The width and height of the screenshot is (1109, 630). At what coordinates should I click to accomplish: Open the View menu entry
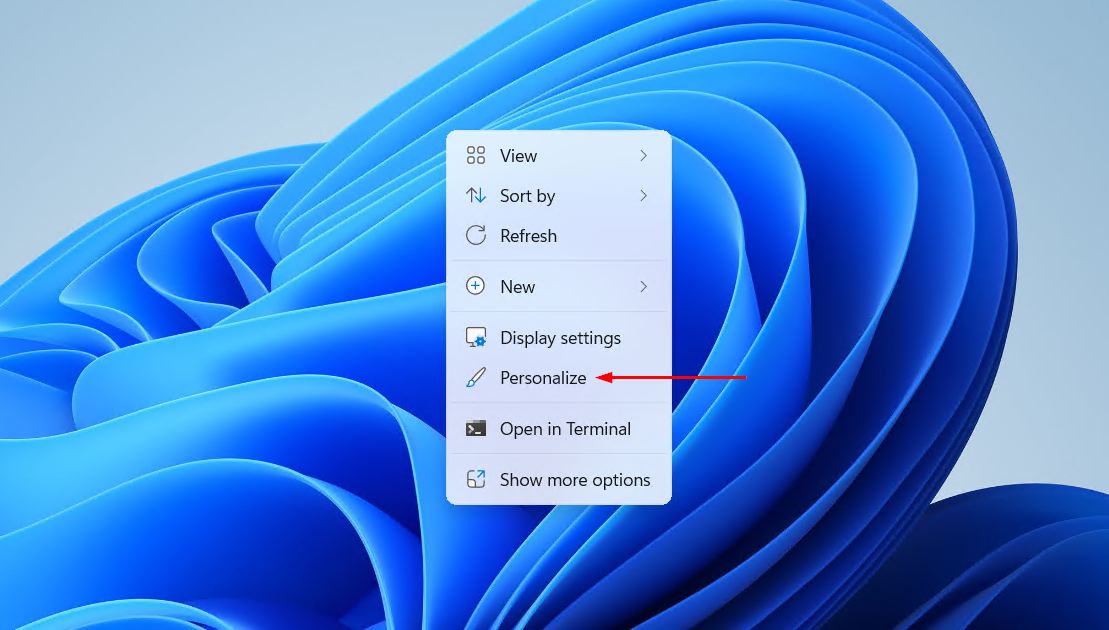point(559,156)
